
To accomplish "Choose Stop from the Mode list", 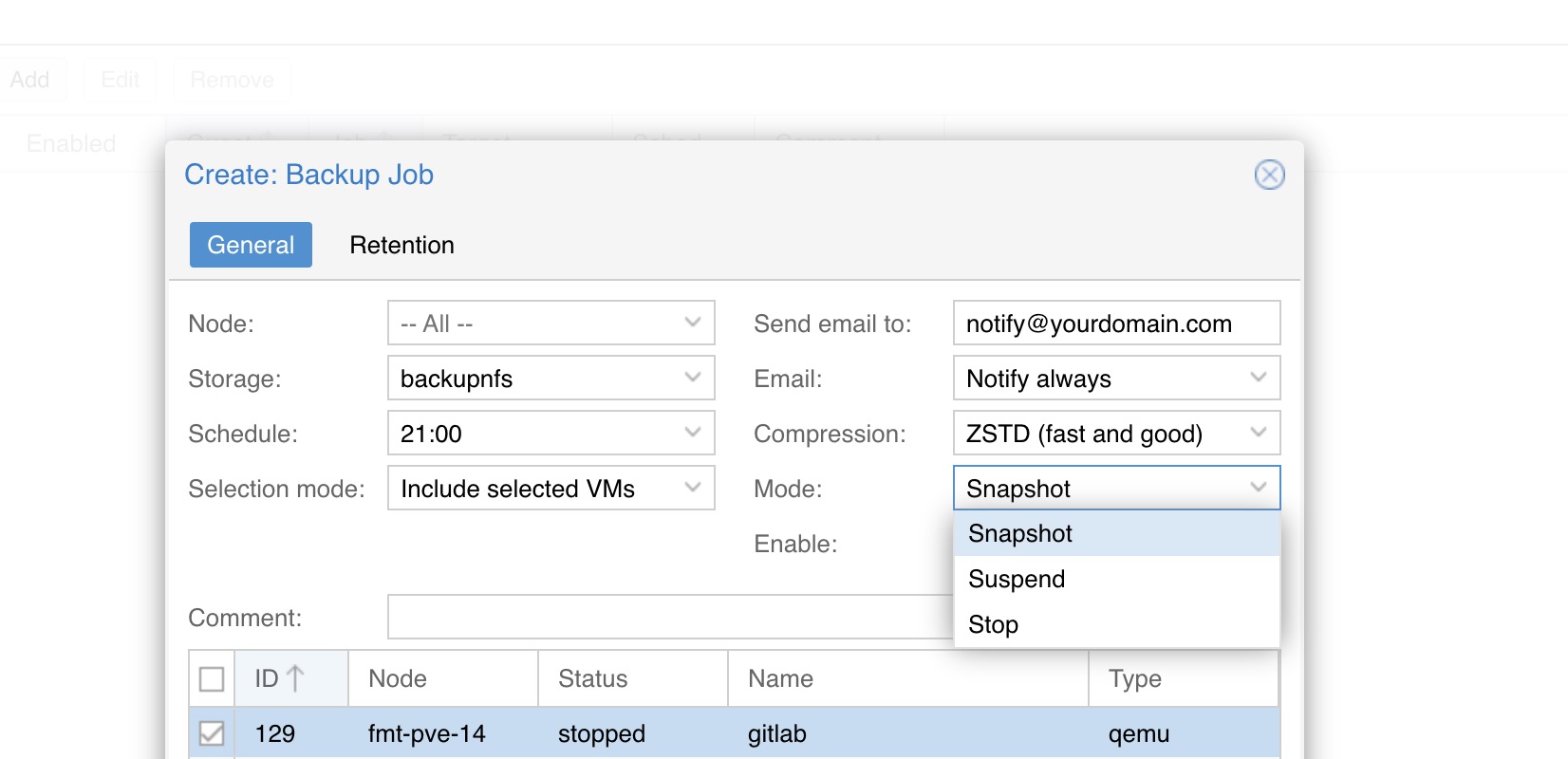I will coord(993,624).
